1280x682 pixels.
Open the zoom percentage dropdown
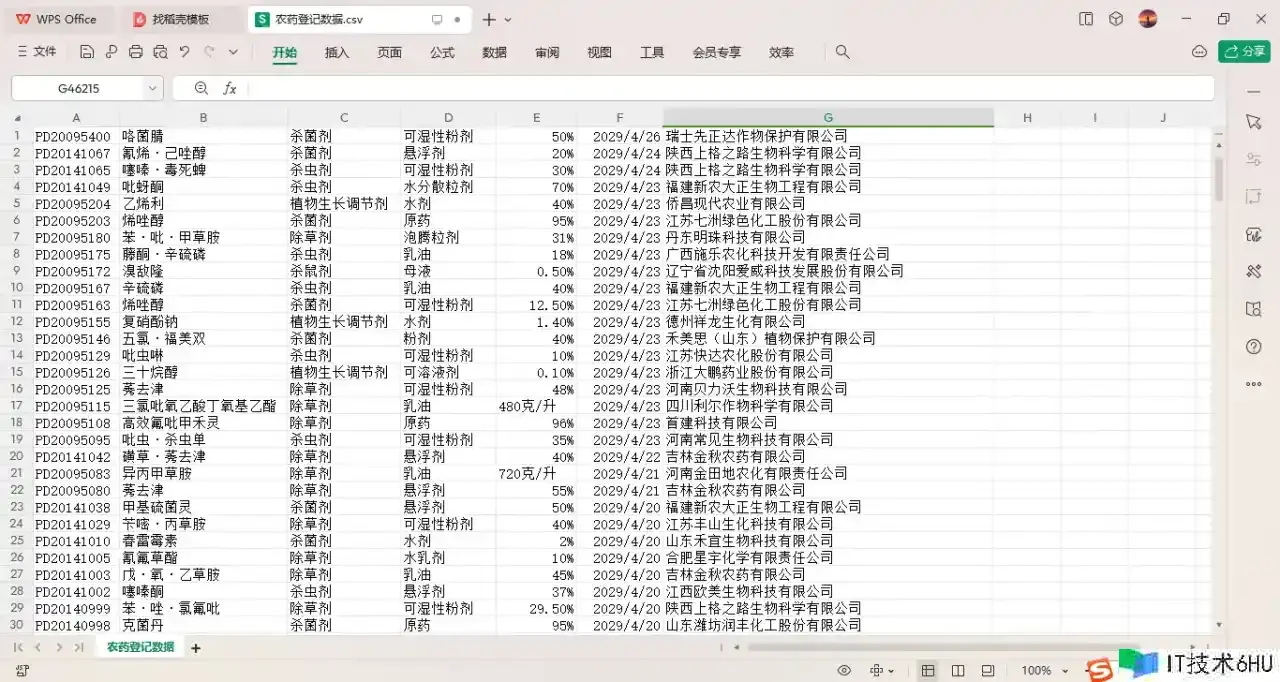click(x=1065, y=670)
